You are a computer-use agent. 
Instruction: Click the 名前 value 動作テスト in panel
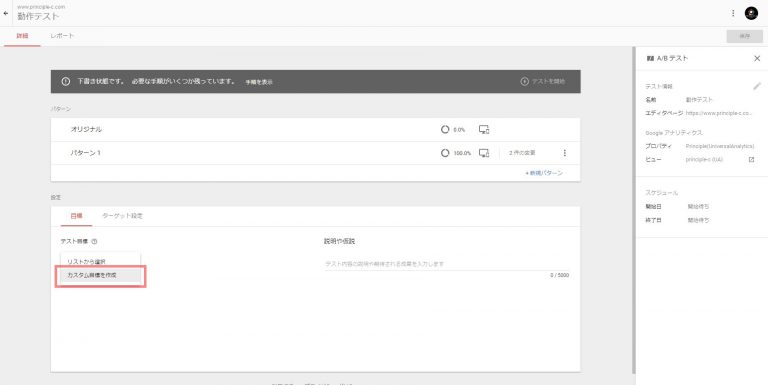coord(699,99)
